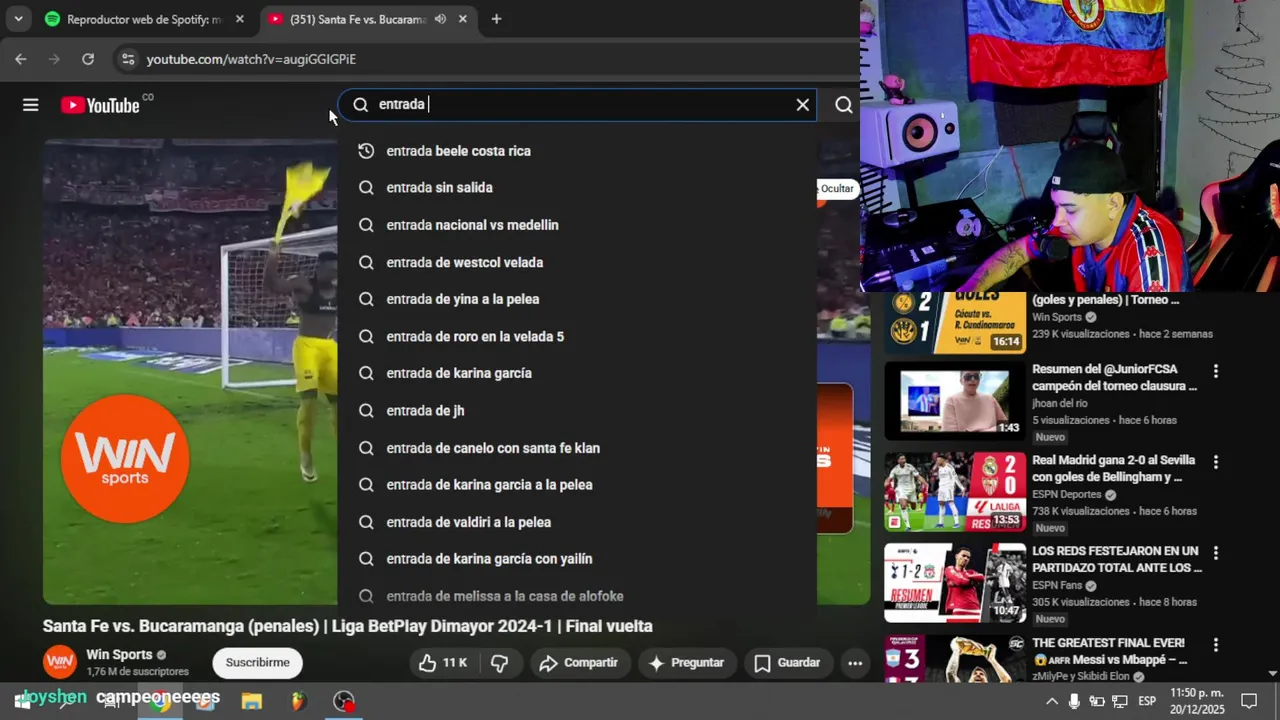This screenshot has width=1280, height=720.
Task: Open the Windows notification center icon
Action: [x=1249, y=701]
